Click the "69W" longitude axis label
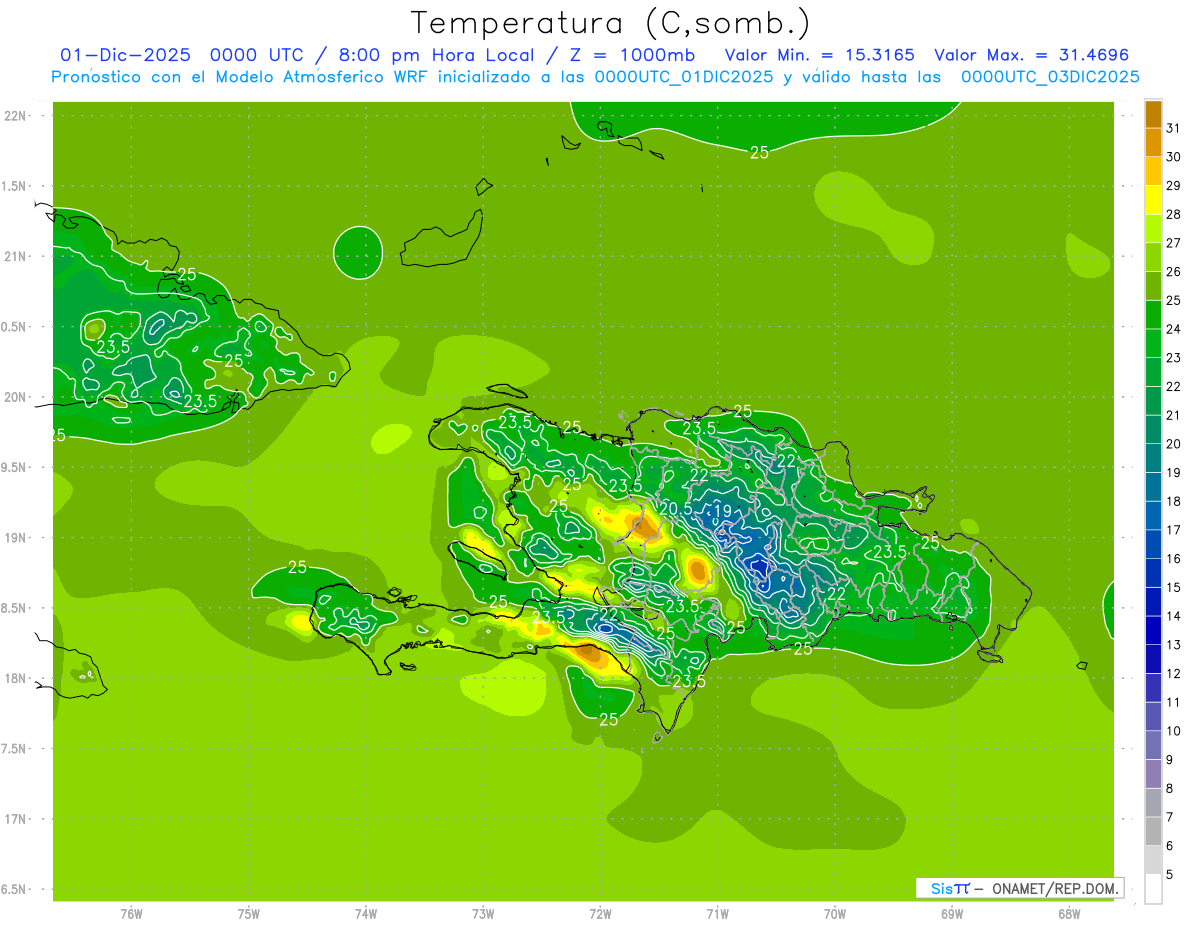Viewport: 1200px width, 927px height. [x=952, y=914]
